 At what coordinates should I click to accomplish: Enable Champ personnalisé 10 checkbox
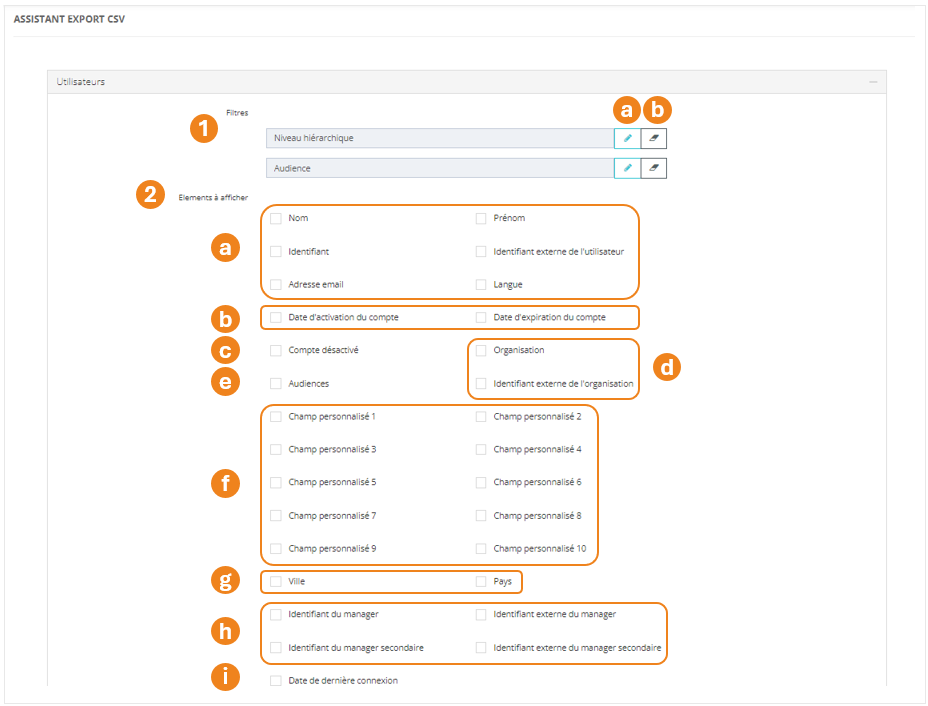481,548
